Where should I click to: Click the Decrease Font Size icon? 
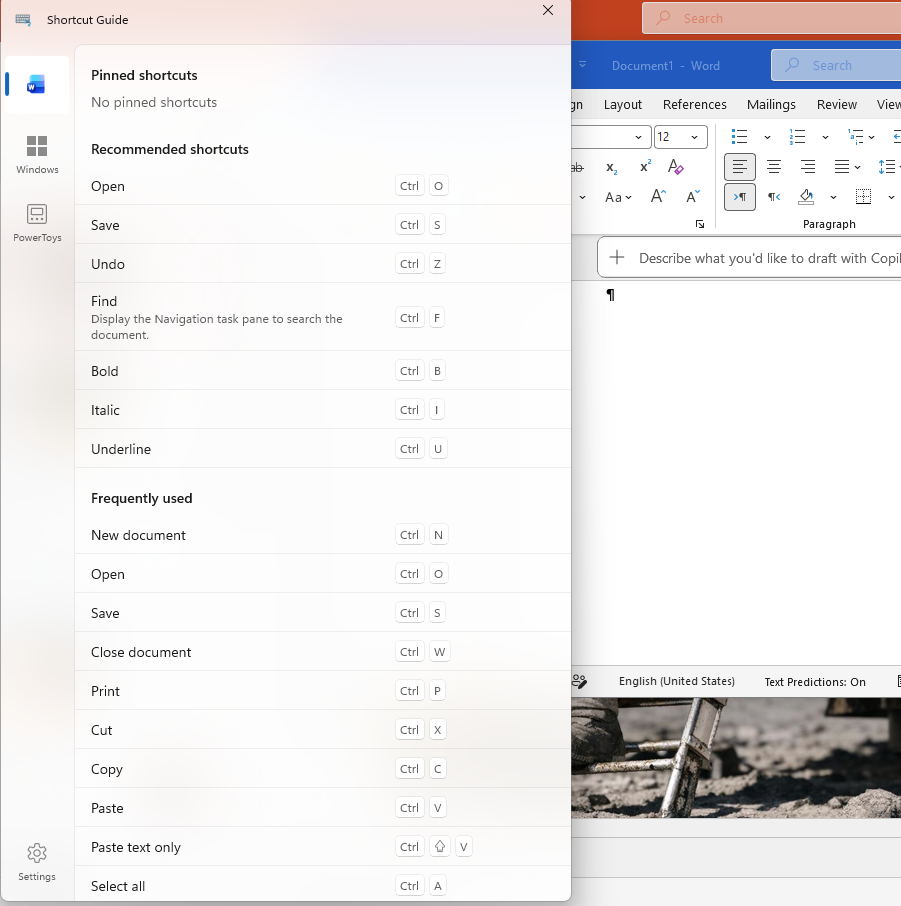point(692,196)
